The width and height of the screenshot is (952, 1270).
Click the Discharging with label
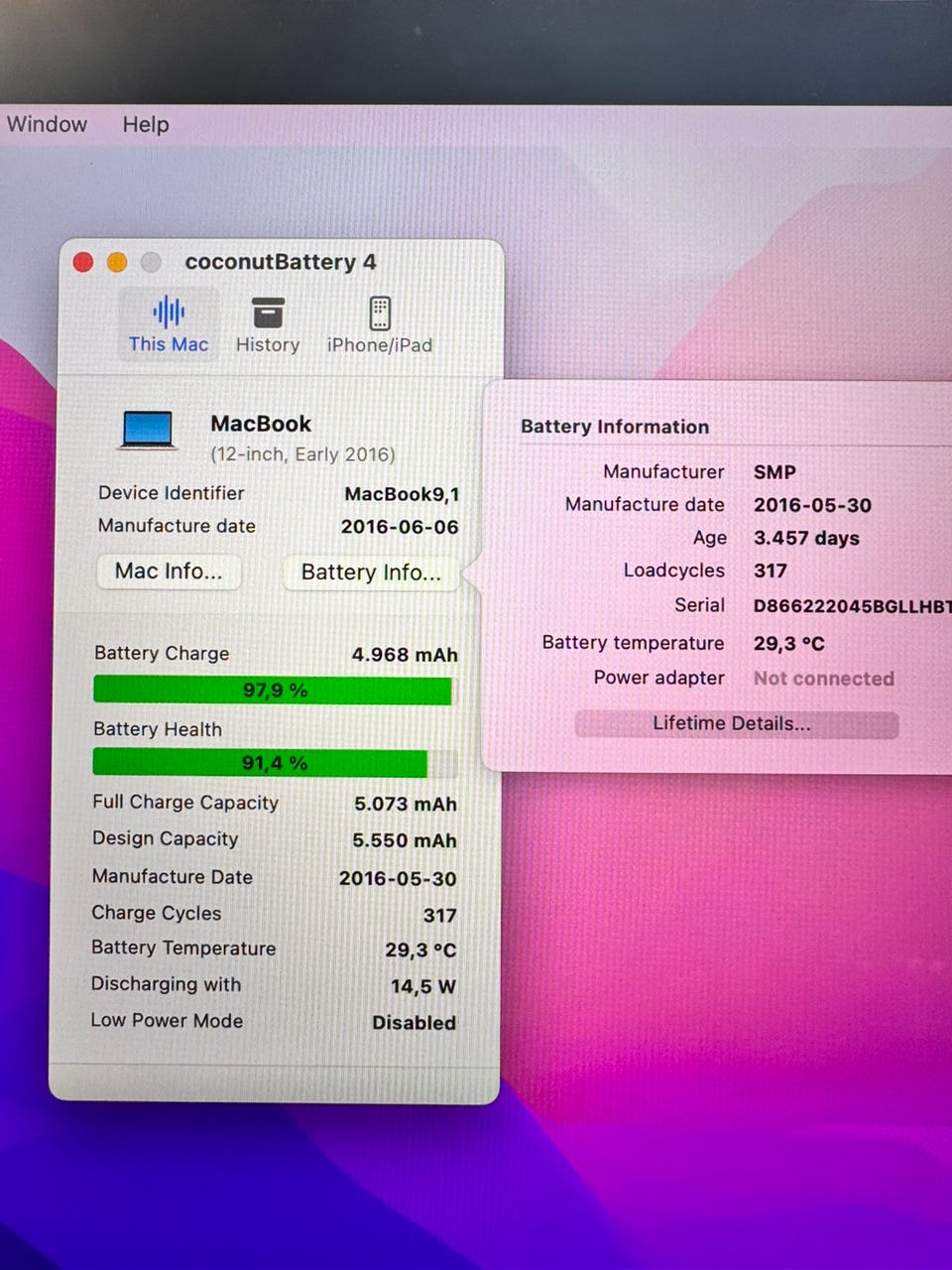[x=166, y=984]
